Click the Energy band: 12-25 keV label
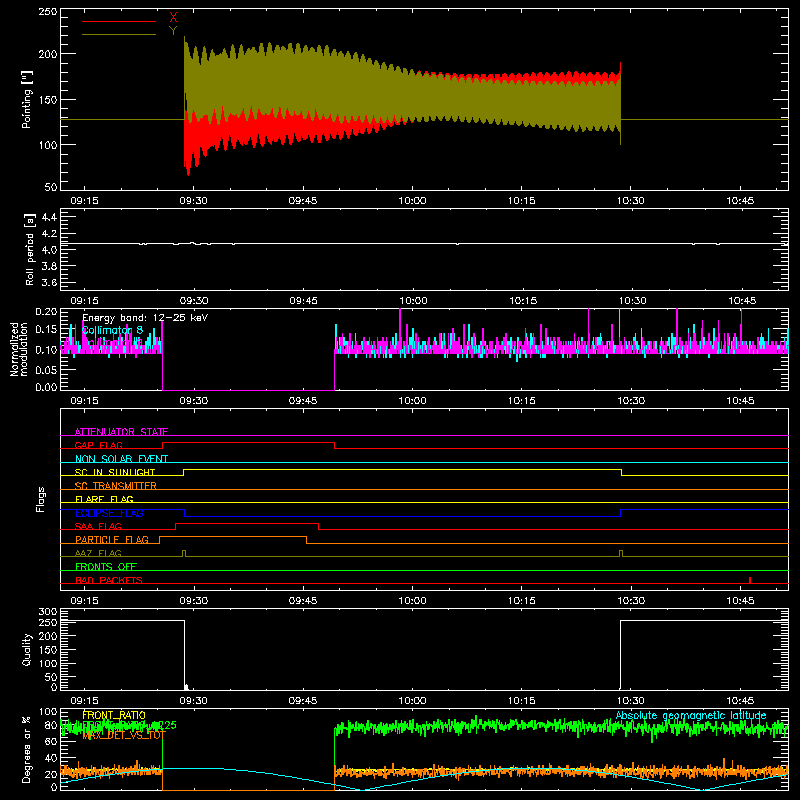 pyautogui.click(x=145, y=318)
